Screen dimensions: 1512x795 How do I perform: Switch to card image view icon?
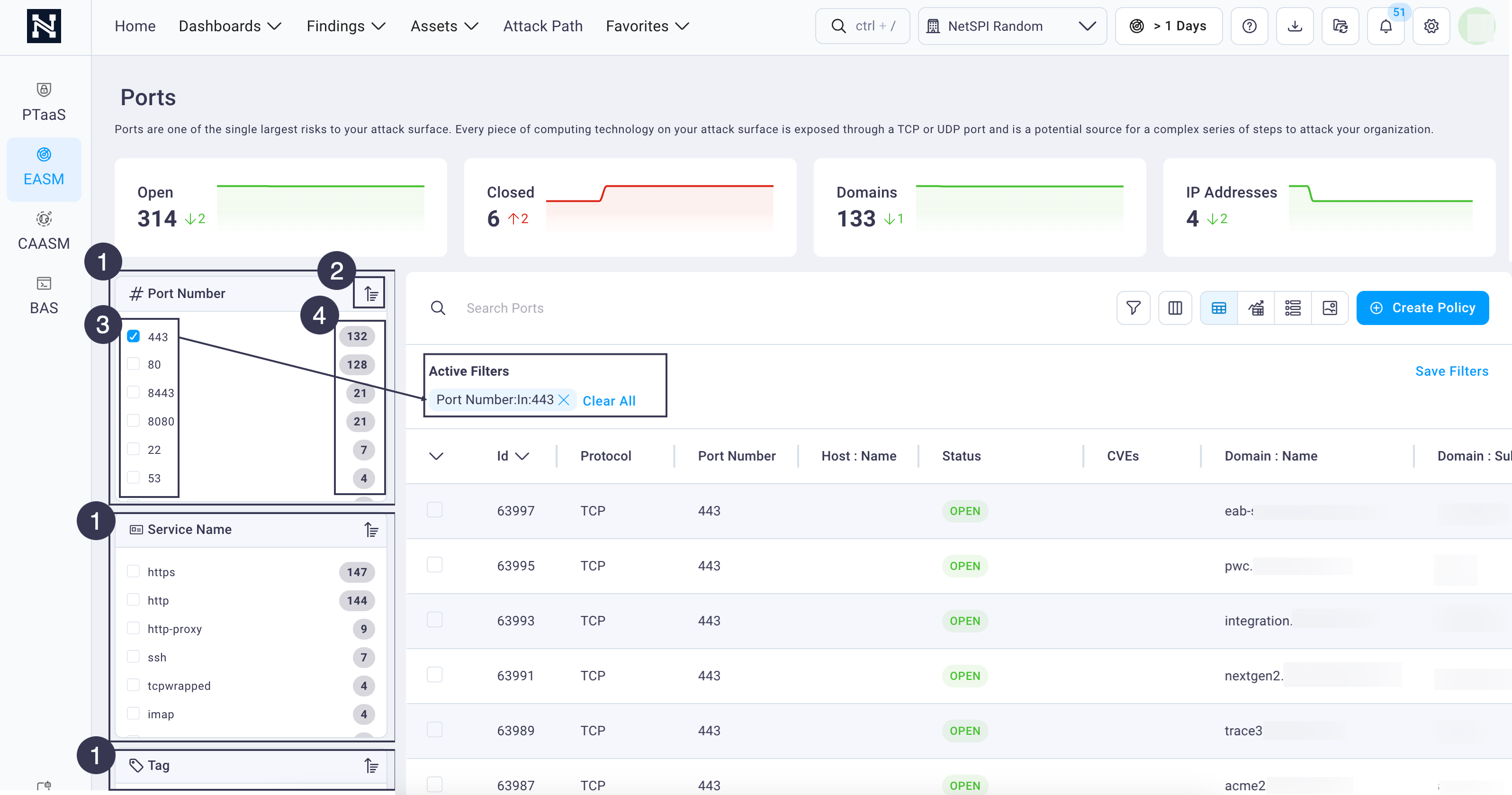coord(1330,307)
